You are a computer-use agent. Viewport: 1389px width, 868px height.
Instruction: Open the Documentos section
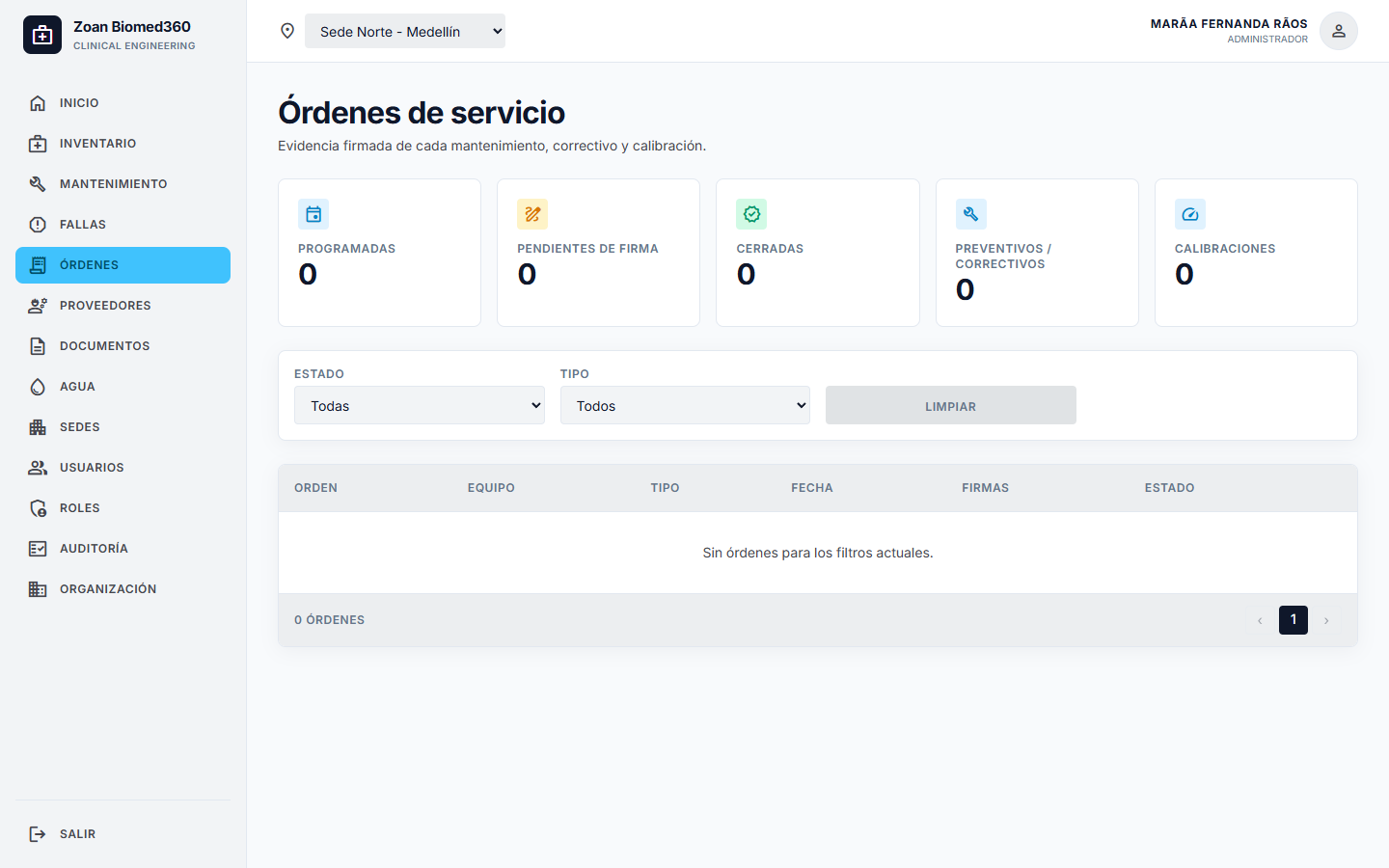point(123,346)
